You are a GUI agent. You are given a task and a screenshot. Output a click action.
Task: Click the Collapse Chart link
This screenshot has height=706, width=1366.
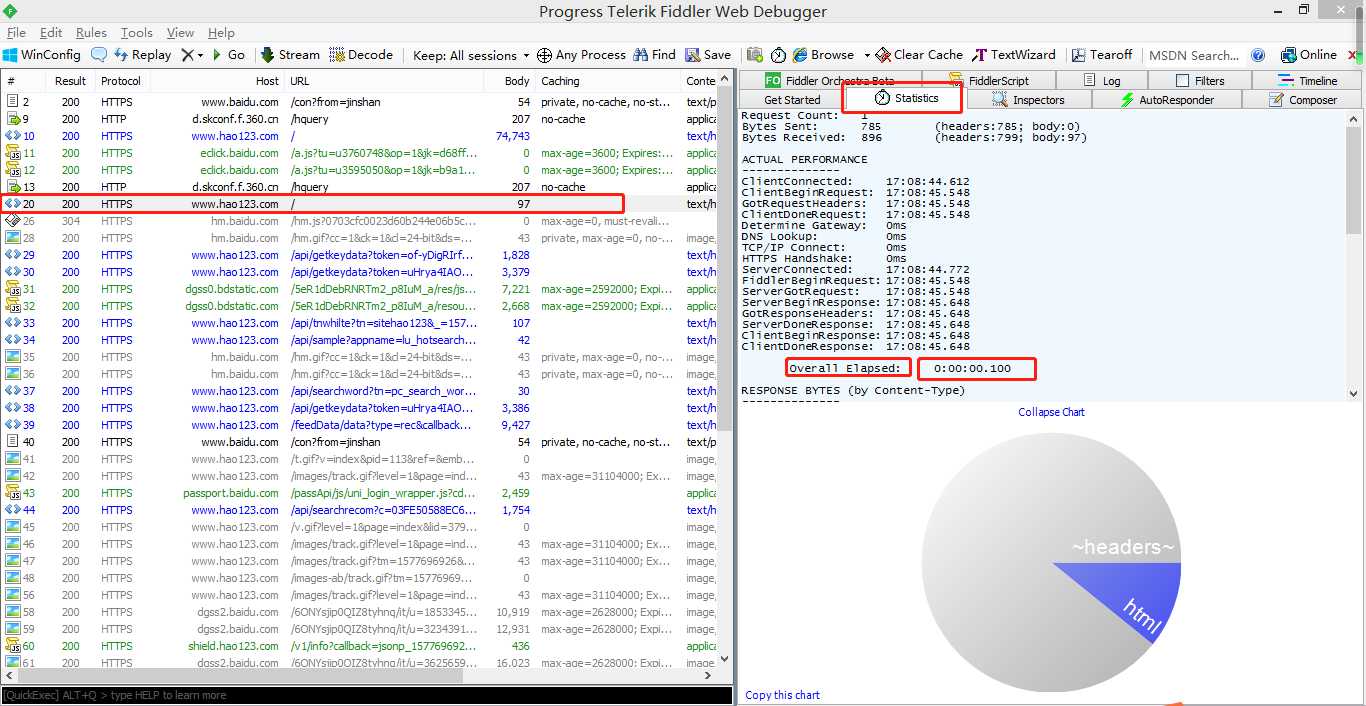1051,412
